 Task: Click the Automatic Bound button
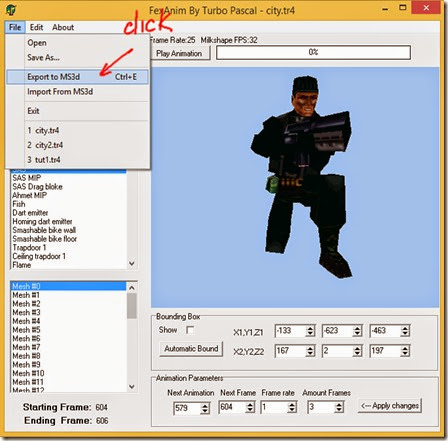pos(191,349)
